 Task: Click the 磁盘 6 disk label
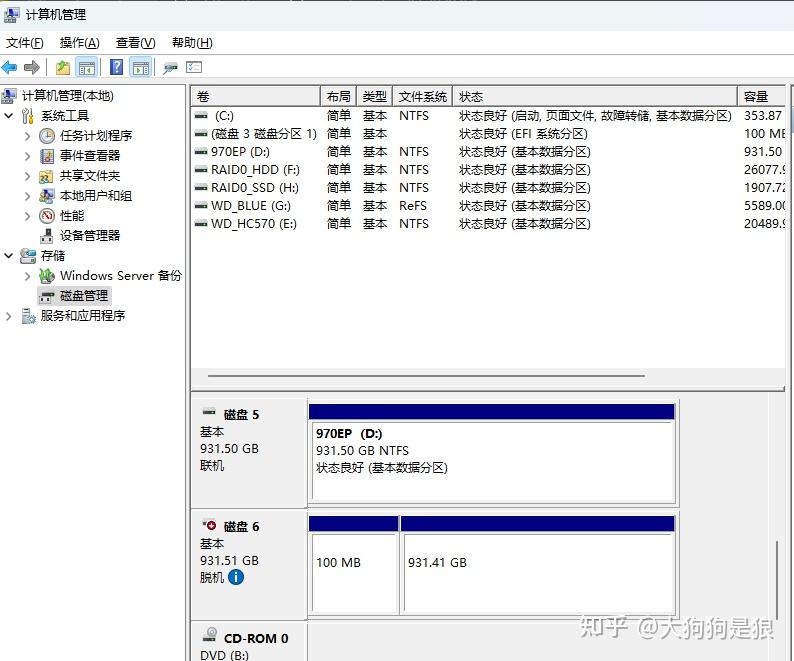(x=241, y=526)
